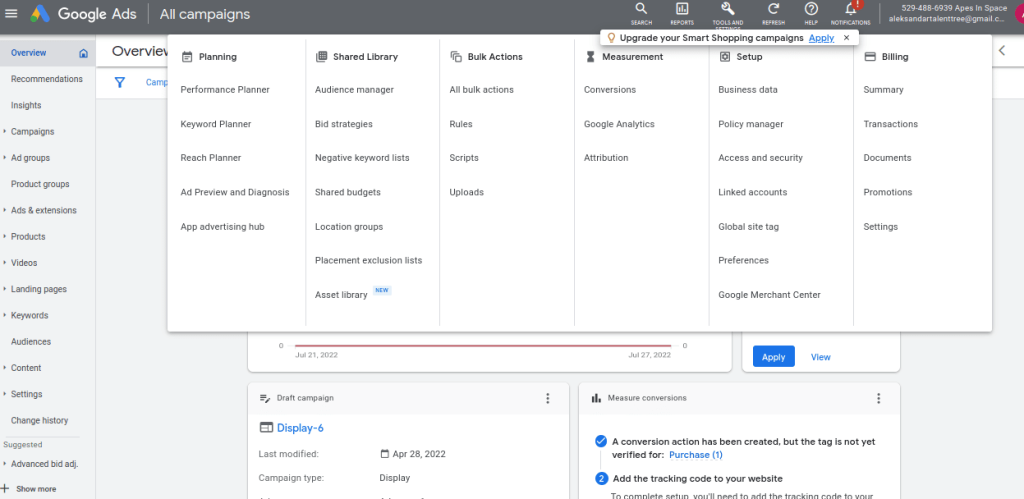This screenshot has width=1024, height=499.
Task: Expand Videos in the sidebar
Action: 5,263
